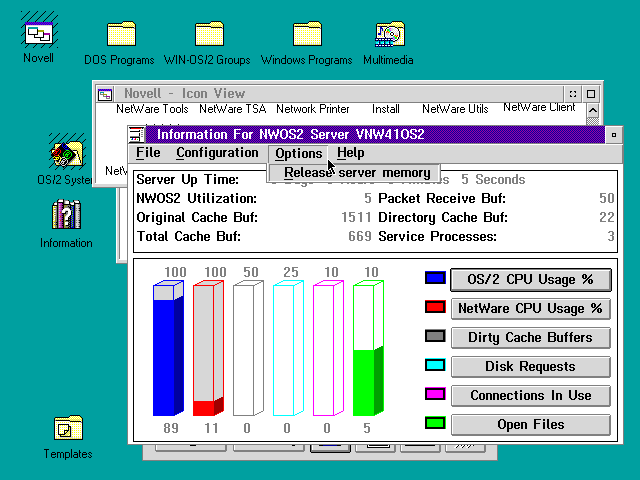The height and width of the screenshot is (480, 640).
Task: Click the value 89 under blue bar
Action: [171, 428]
